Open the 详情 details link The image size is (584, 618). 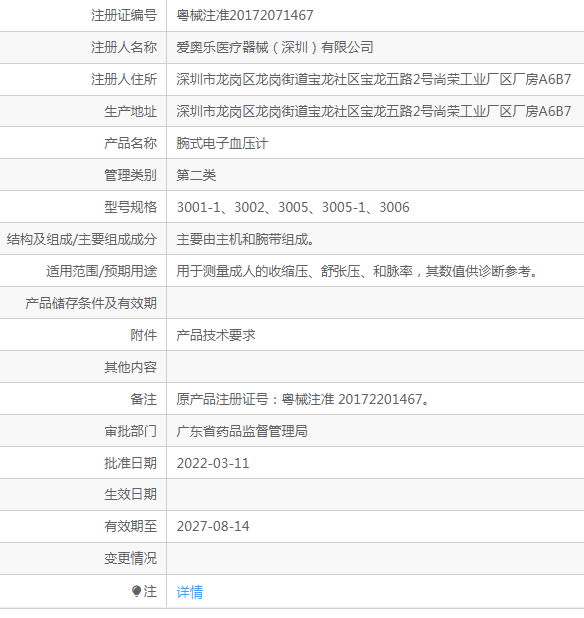pyautogui.click(x=190, y=592)
